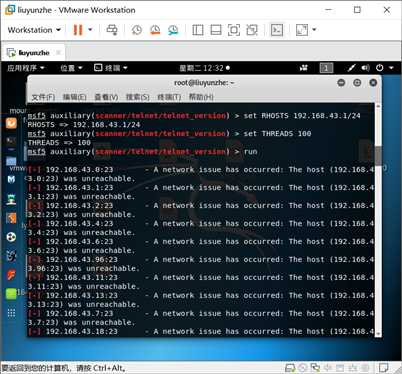402x374 pixels.
Task: Open the Workstation dropdown menu
Action: [34, 30]
